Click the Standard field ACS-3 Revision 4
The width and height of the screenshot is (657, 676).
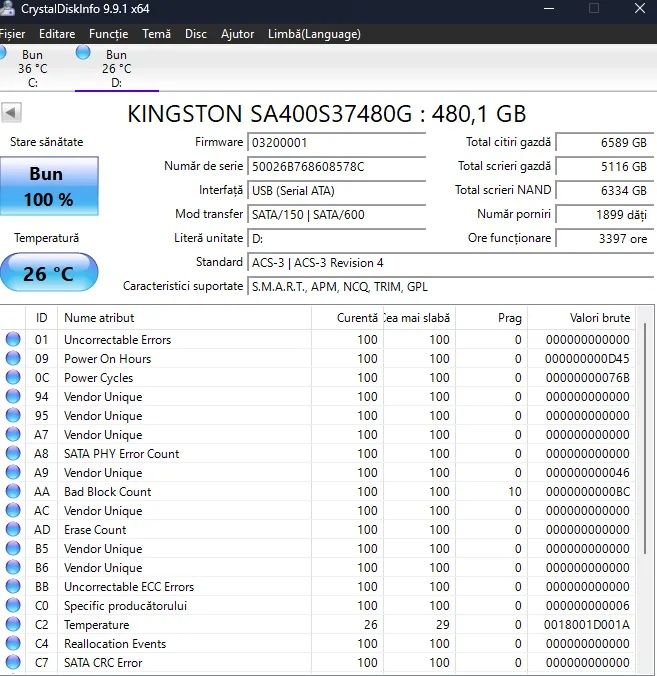451,263
